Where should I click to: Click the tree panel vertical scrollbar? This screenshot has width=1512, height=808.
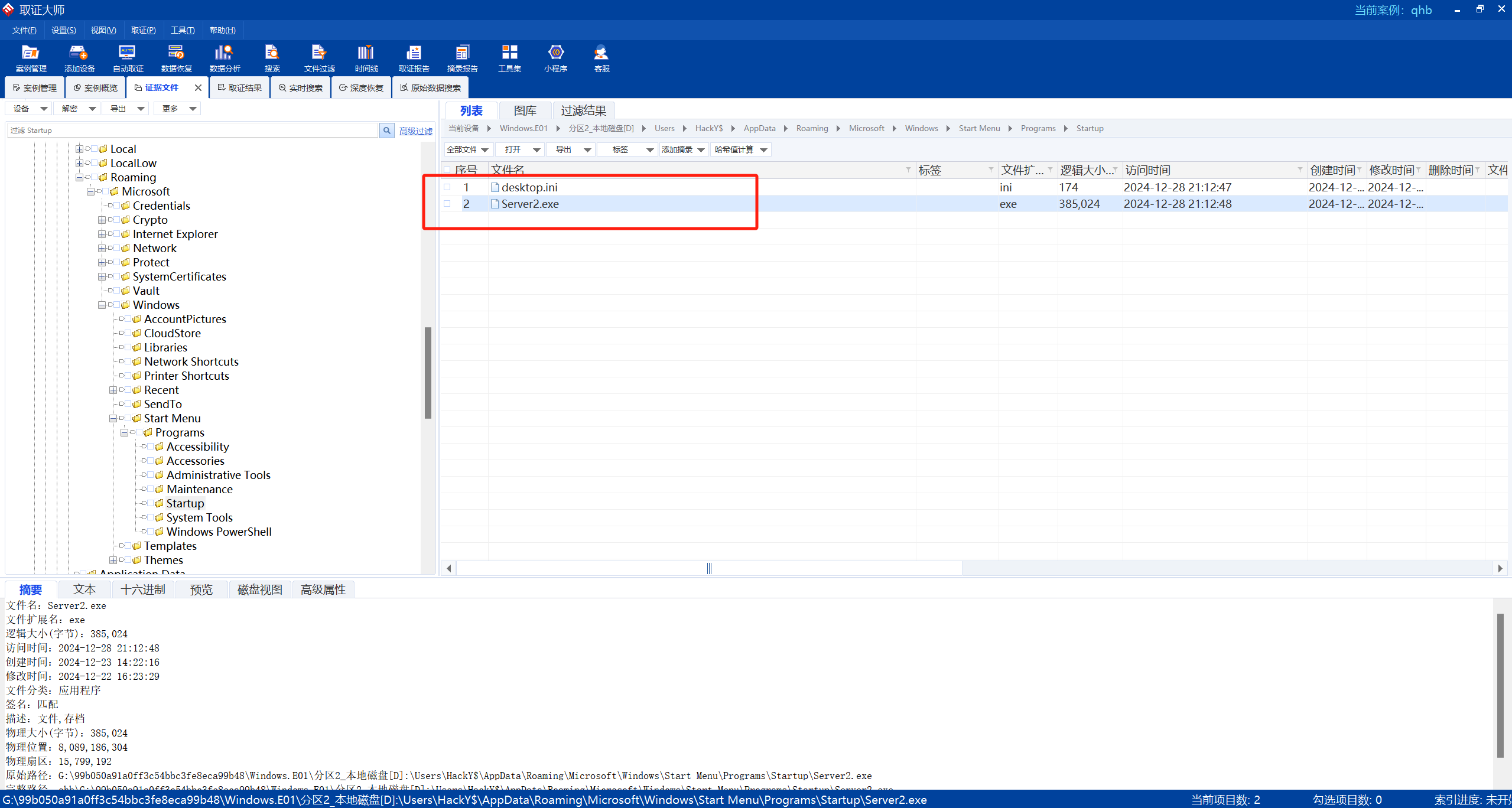[428, 372]
